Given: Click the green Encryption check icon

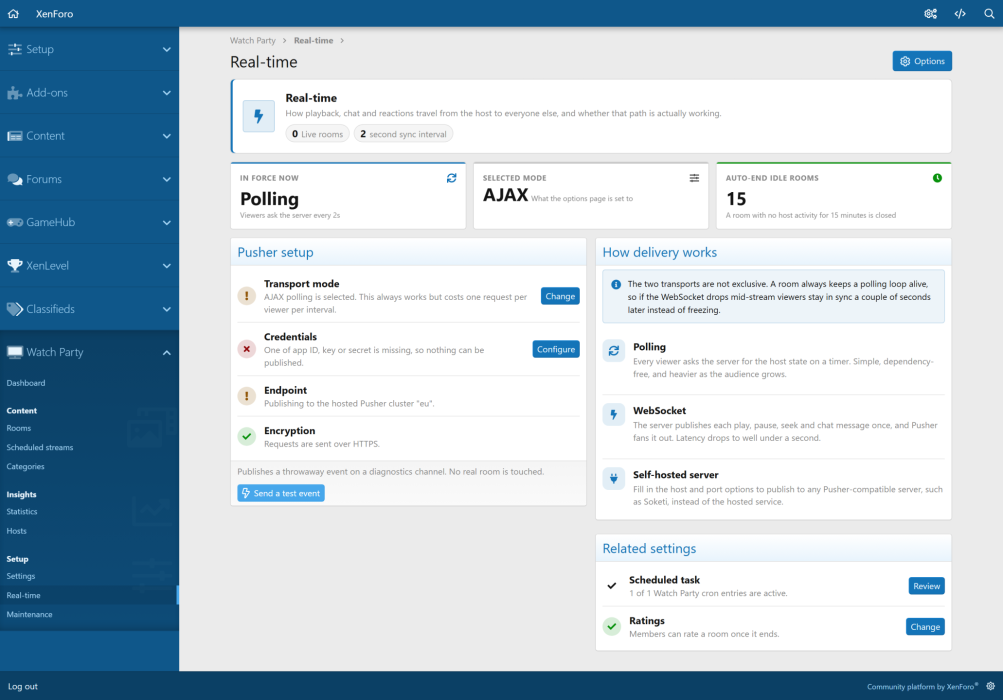Looking at the screenshot, I should click(x=246, y=436).
